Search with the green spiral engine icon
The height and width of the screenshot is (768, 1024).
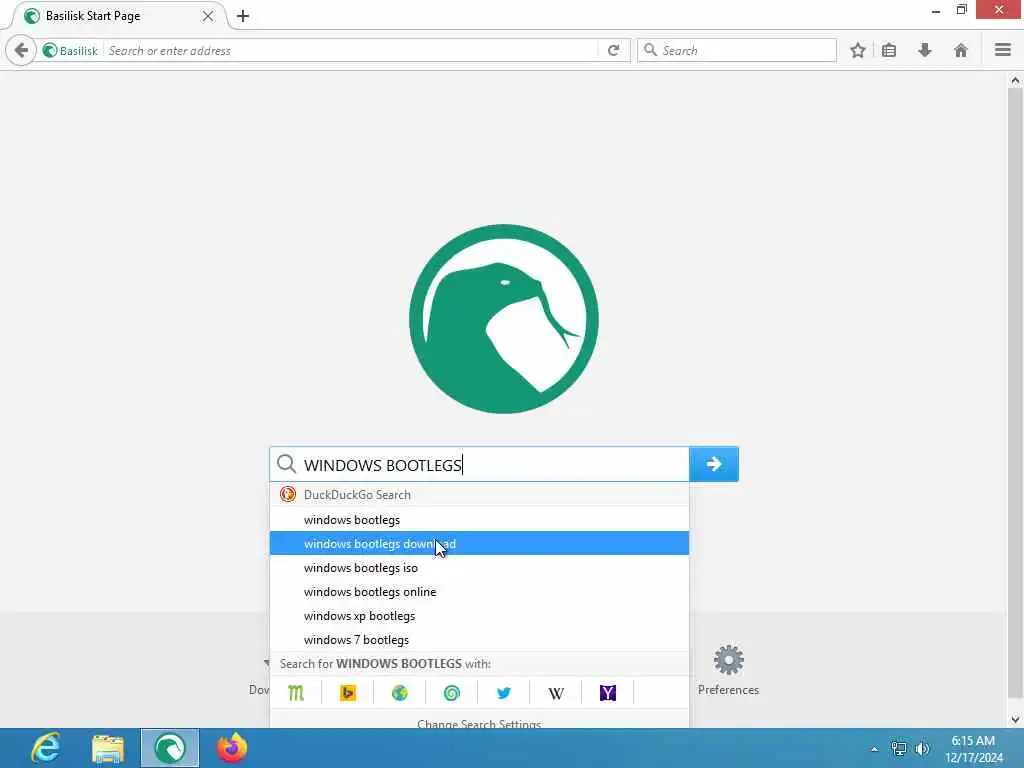tap(452, 693)
